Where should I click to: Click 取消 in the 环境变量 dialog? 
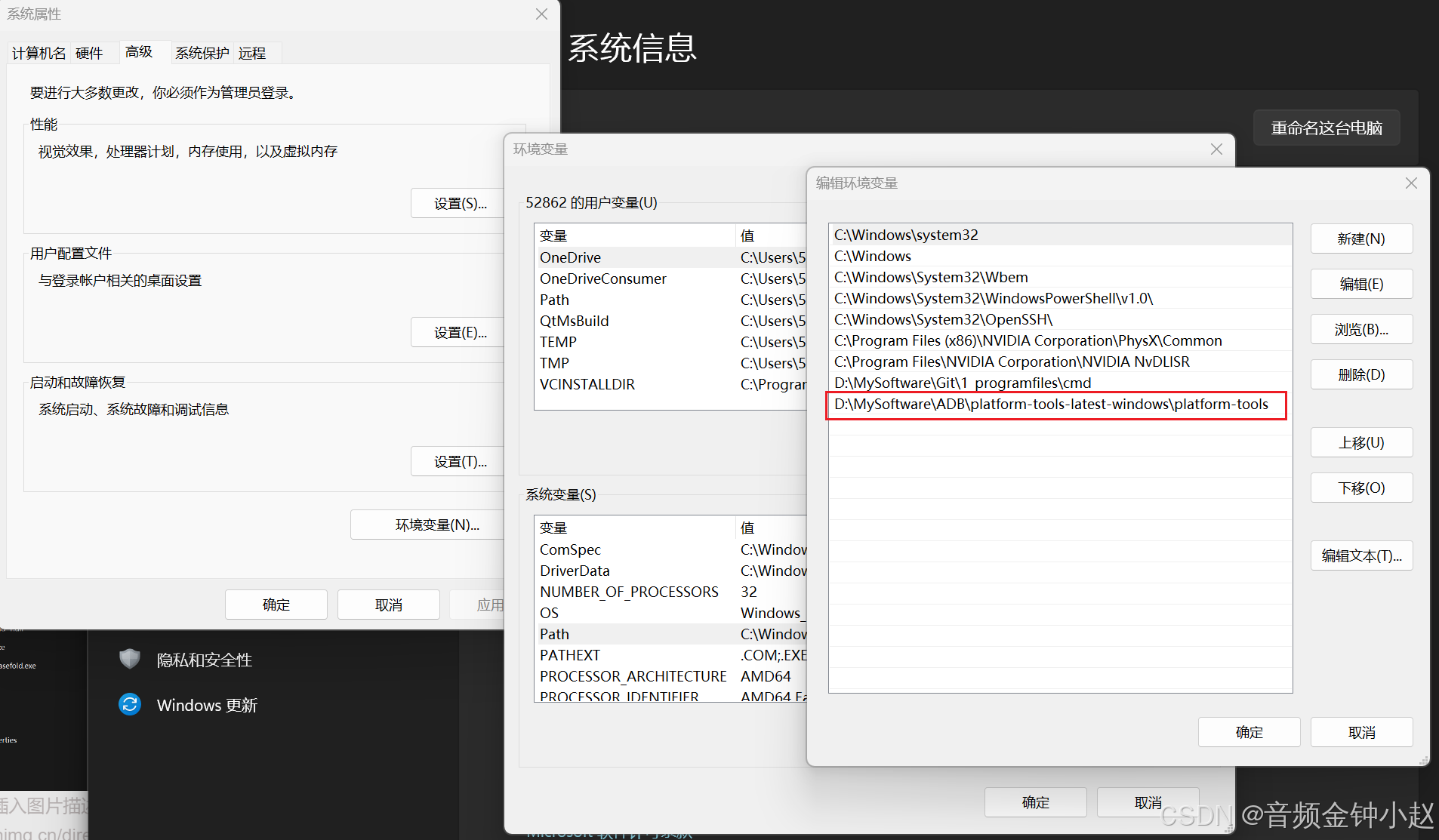click(1148, 802)
